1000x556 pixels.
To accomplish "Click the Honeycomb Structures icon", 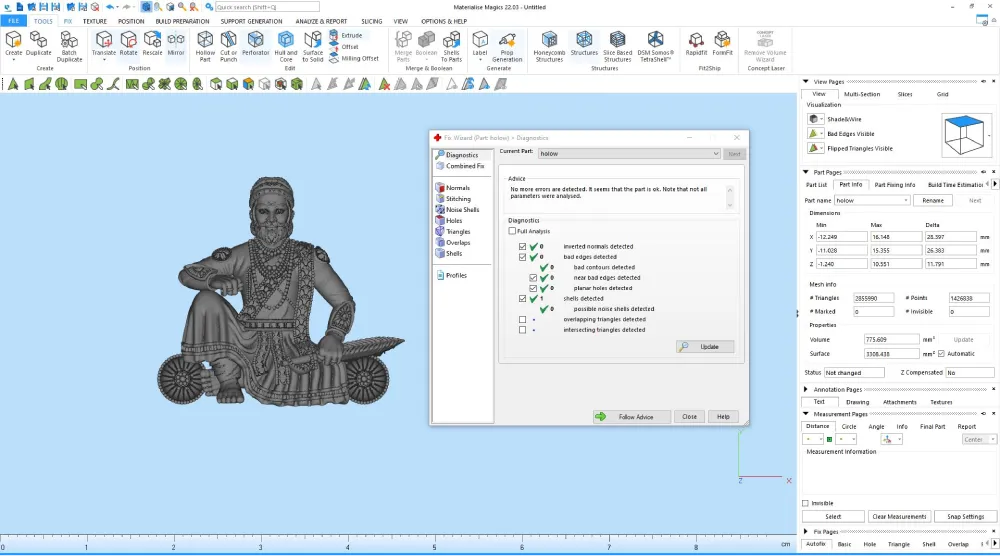I will (549, 47).
